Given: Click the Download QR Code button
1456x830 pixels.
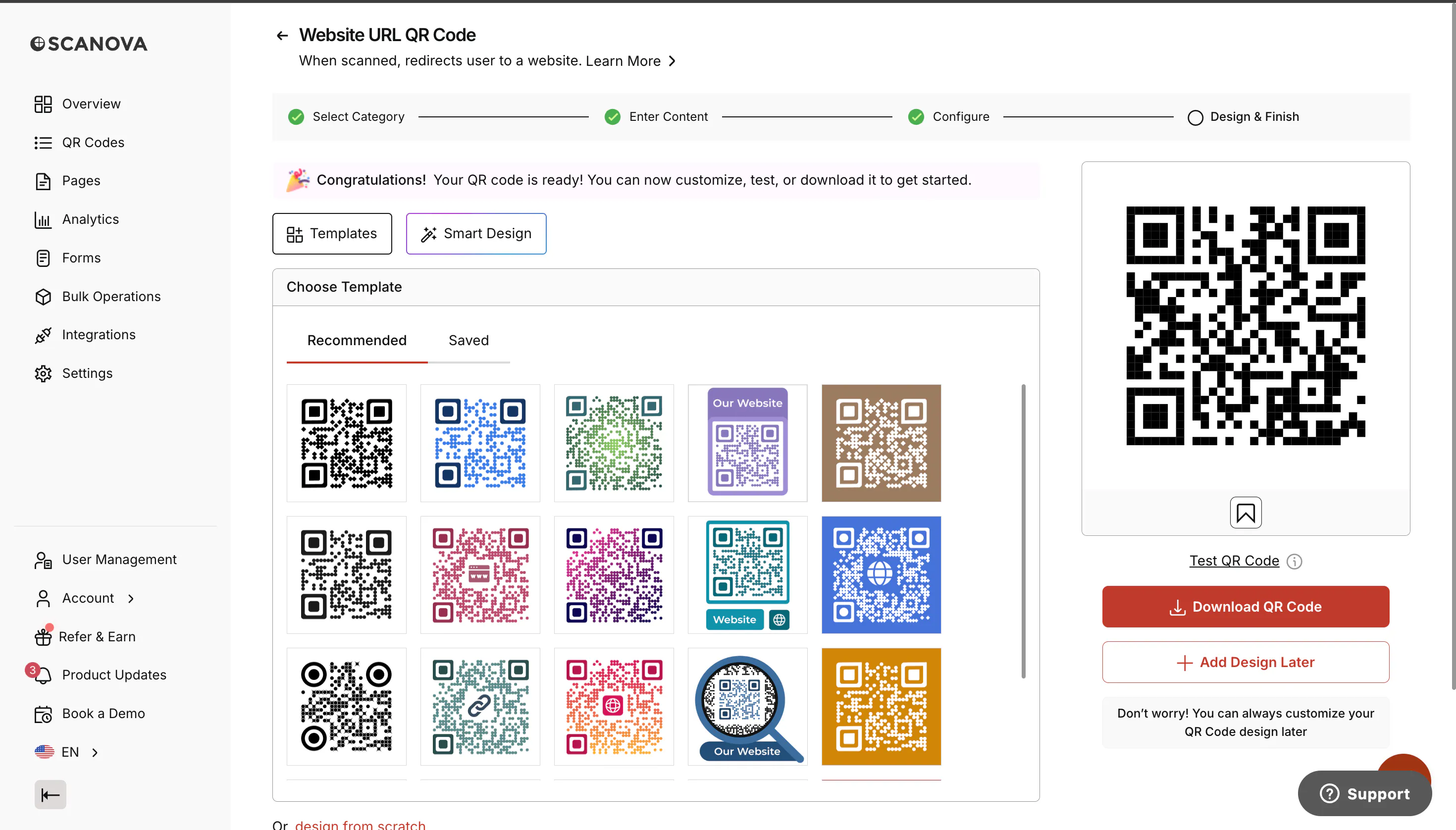Looking at the screenshot, I should 1245,607.
